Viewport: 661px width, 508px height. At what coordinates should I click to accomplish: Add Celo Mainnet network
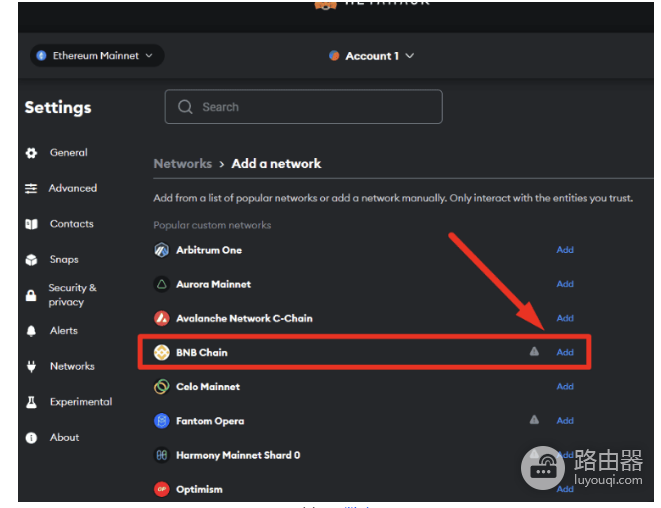click(x=565, y=387)
